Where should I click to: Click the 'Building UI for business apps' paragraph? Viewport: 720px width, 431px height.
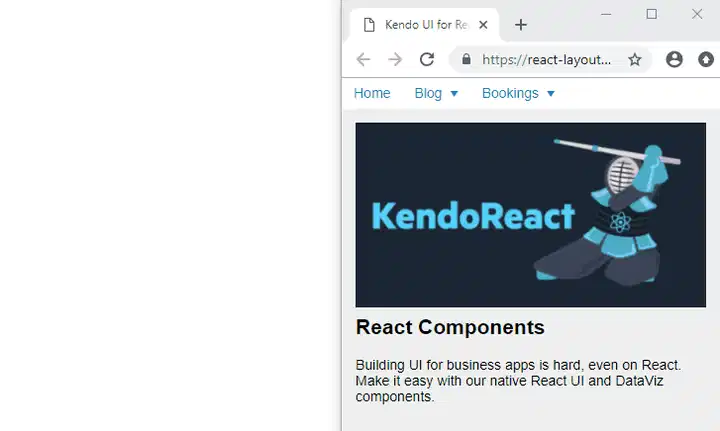518,381
